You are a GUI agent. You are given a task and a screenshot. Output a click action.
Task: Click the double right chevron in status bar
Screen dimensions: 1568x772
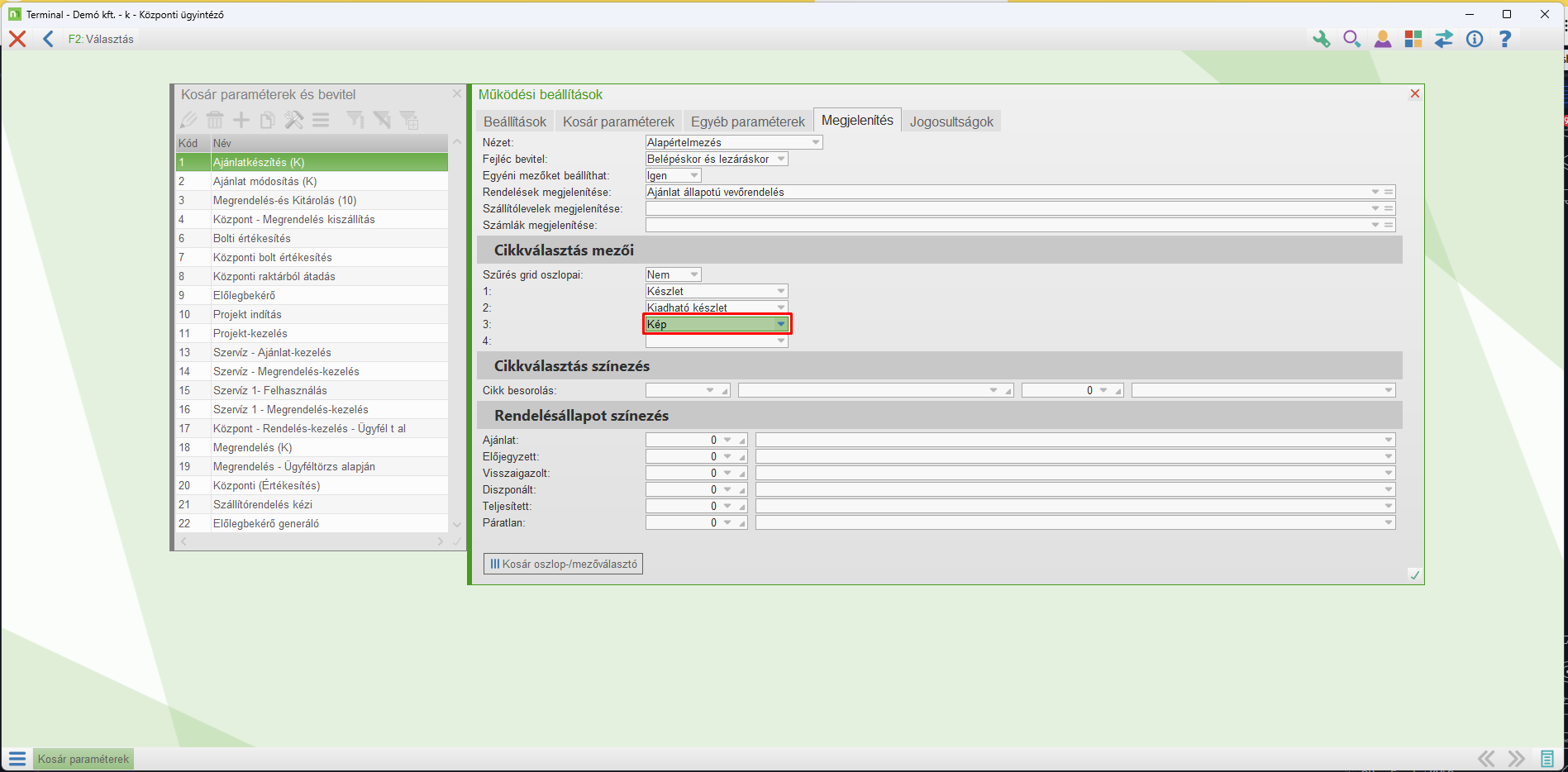[1516, 759]
